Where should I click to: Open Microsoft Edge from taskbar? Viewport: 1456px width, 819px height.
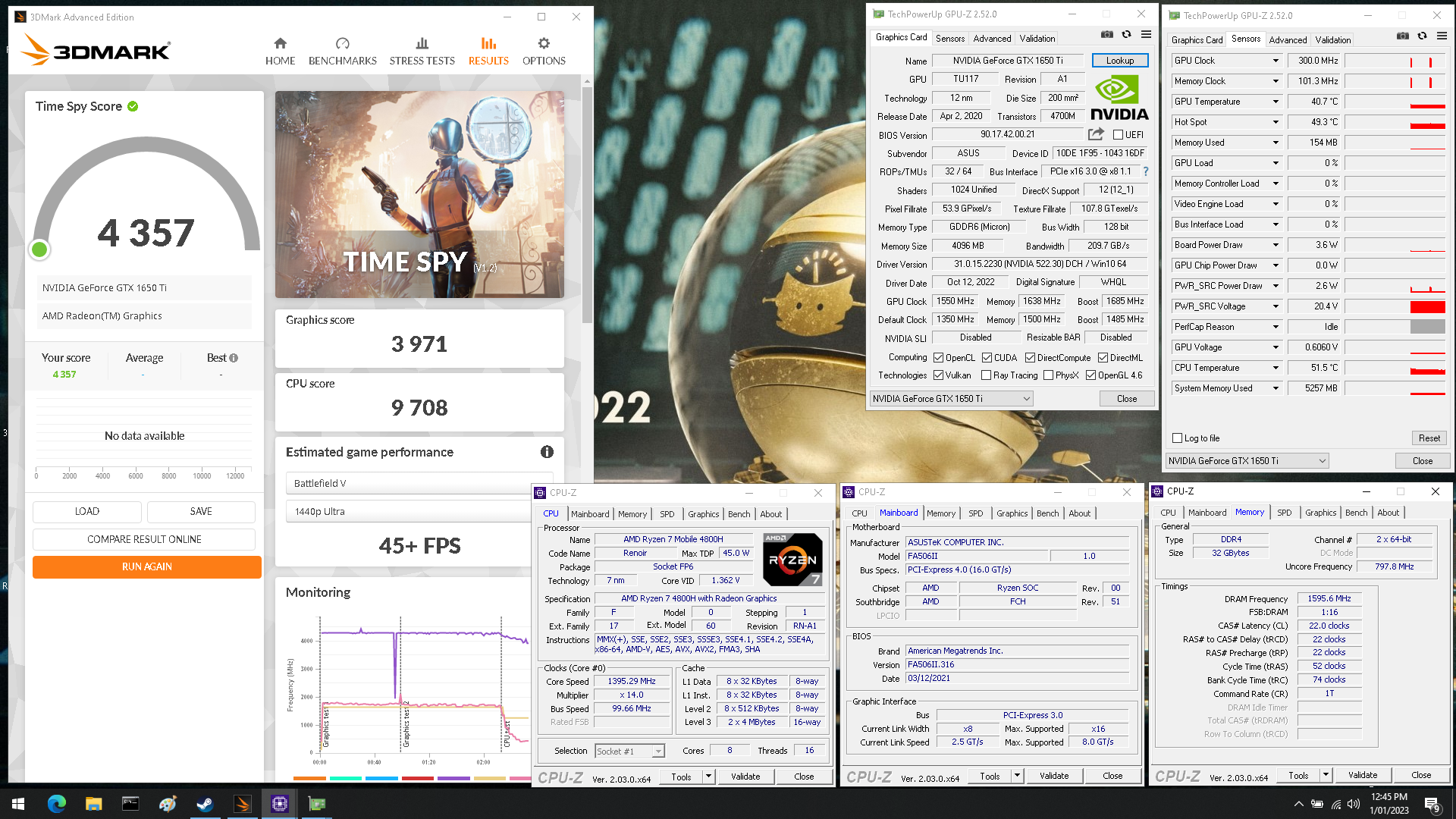(x=57, y=804)
